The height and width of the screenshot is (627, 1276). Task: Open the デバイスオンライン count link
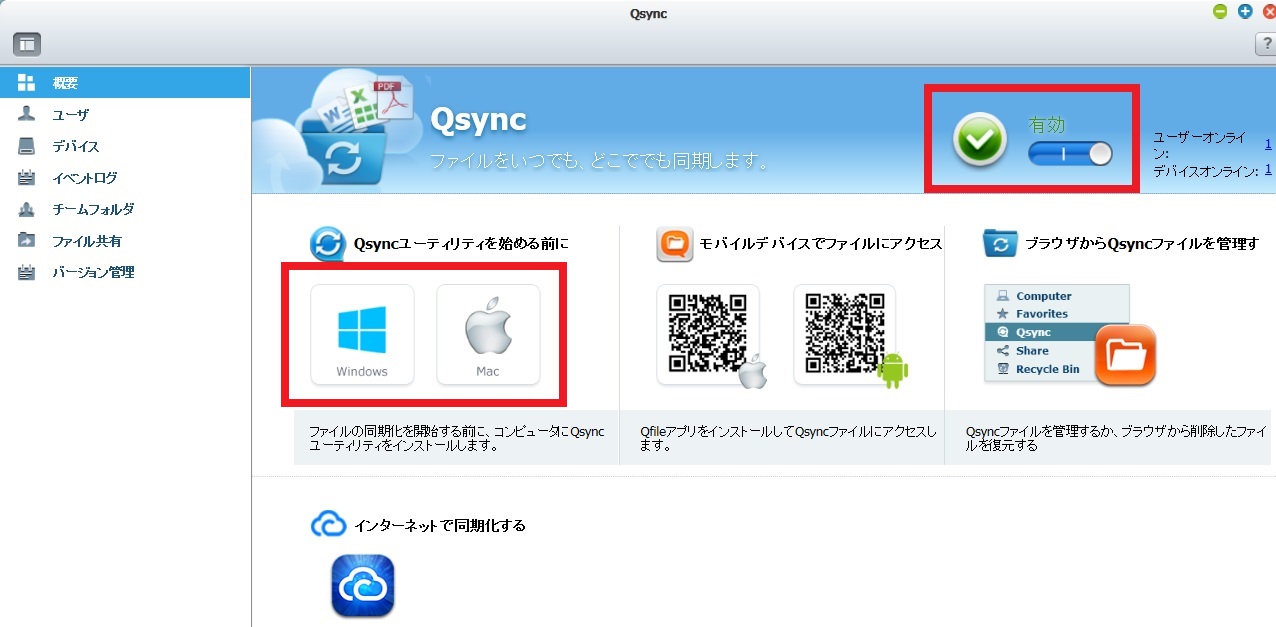coord(1268,170)
